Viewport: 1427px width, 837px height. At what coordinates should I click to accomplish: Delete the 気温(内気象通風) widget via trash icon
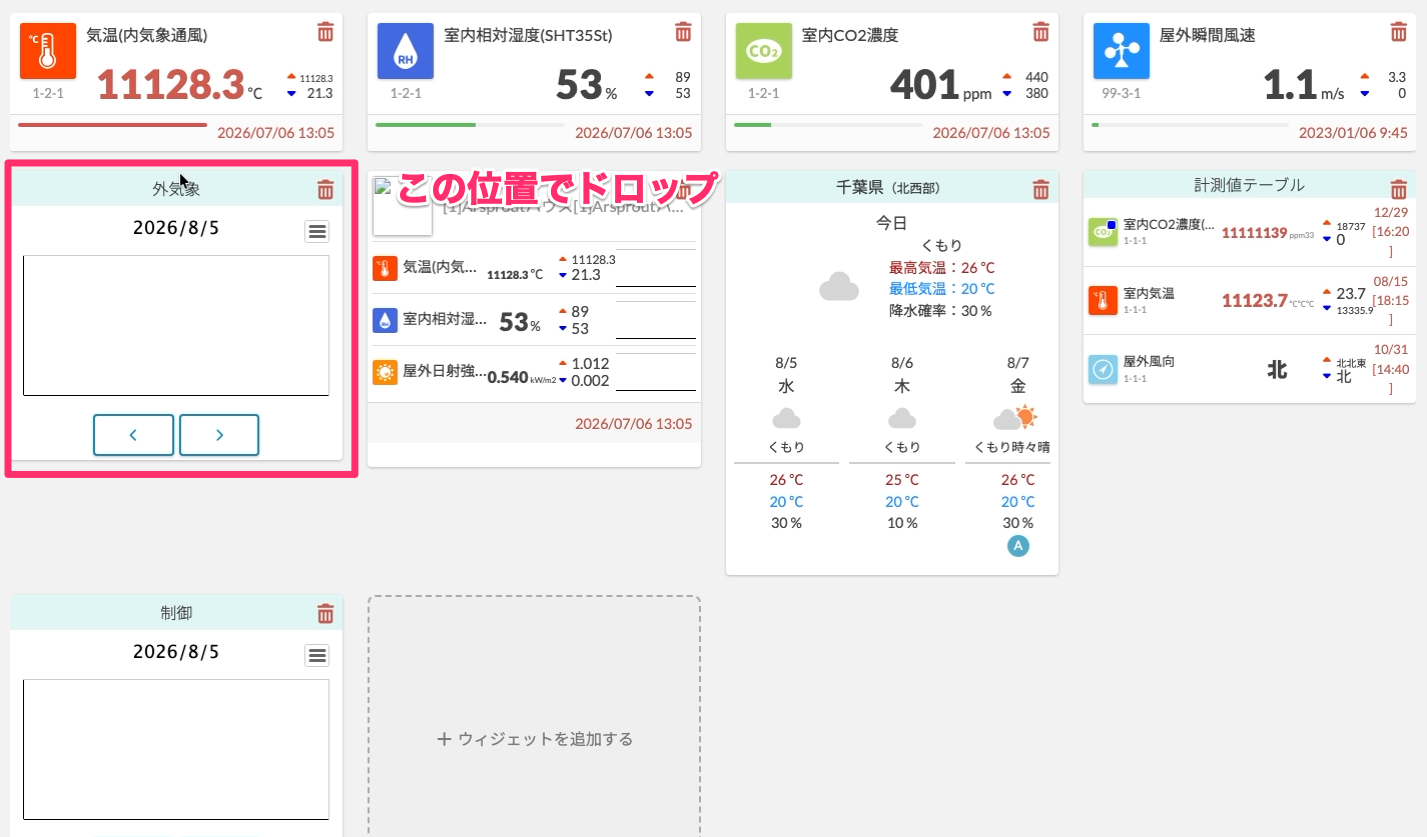click(x=325, y=32)
